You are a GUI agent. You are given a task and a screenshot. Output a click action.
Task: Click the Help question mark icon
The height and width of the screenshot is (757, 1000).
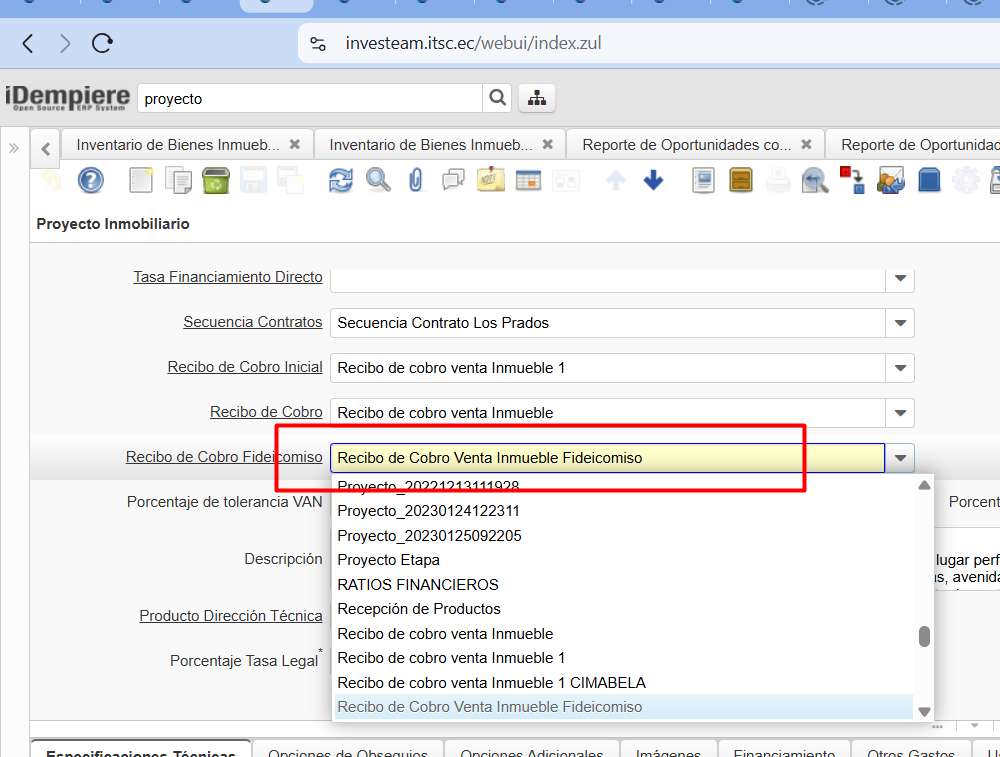(90, 181)
